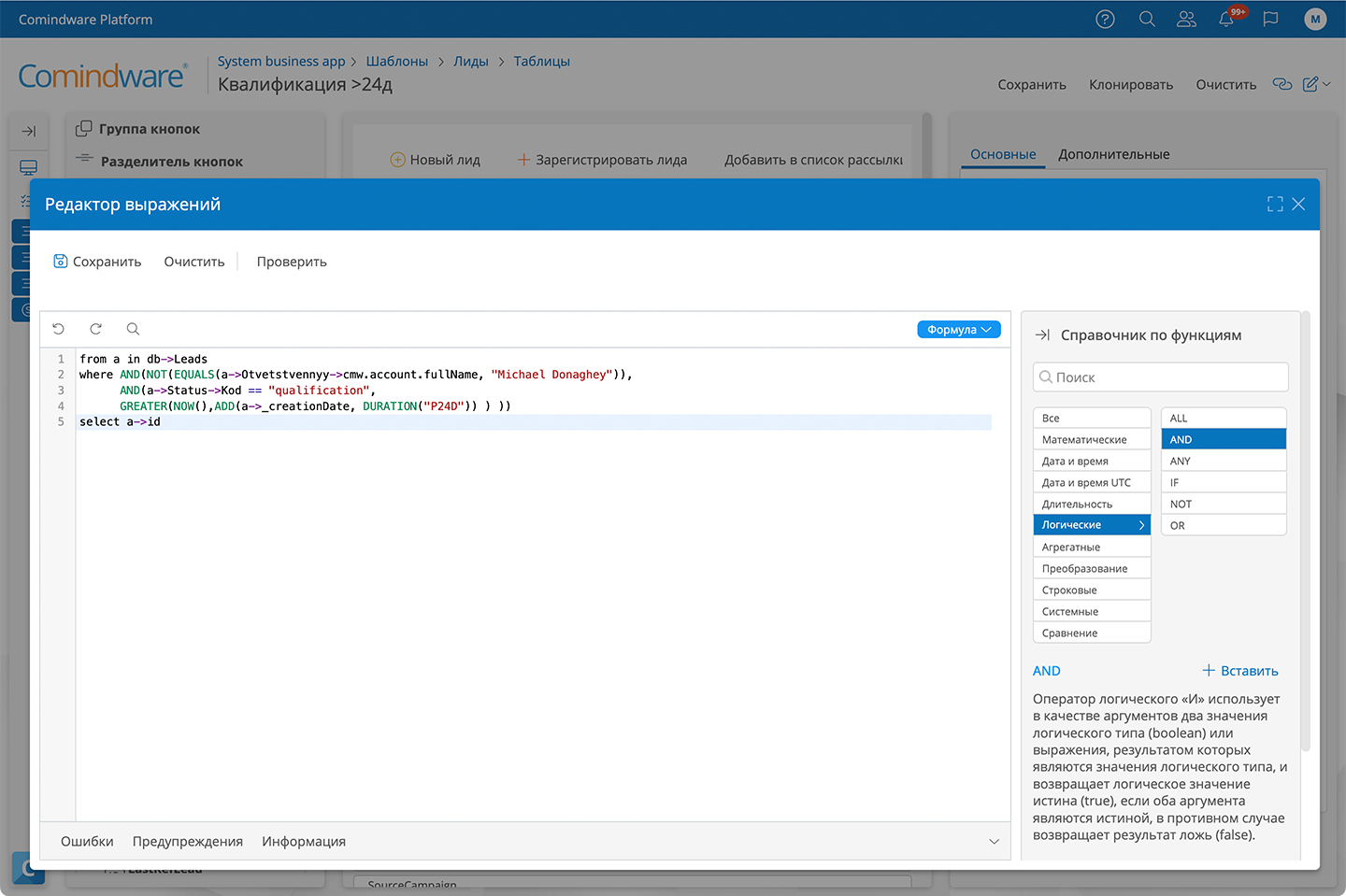1346x896 pixels.
Task: Select the NOT function
Action: (1224, 504)
